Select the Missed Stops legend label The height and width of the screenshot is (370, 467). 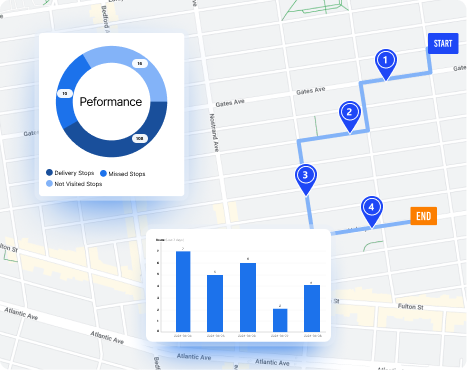click(127, 174)
